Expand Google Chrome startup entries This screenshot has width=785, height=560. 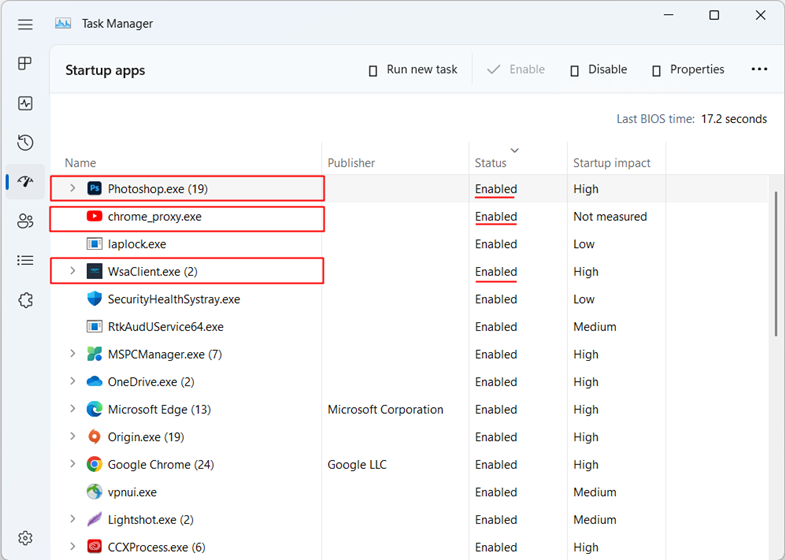click(72, 464)
